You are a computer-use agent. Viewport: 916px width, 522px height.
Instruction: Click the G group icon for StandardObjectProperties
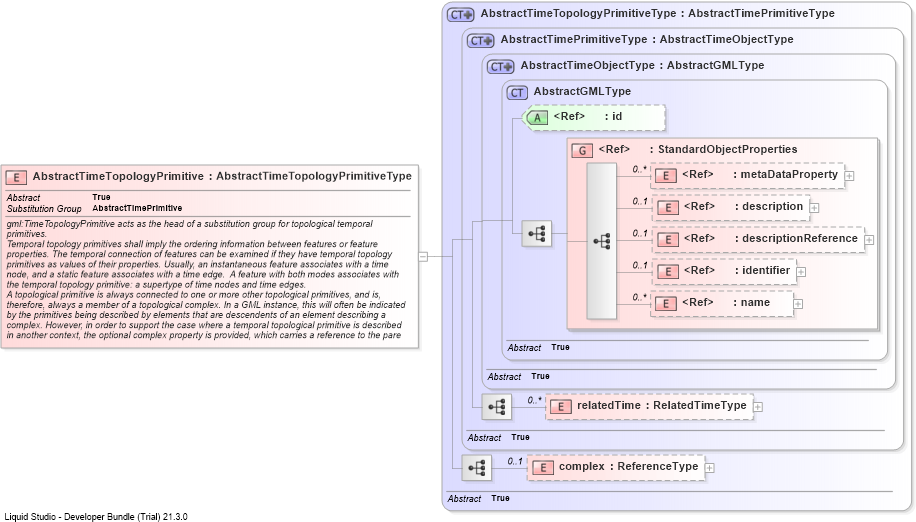pos(582,150)
